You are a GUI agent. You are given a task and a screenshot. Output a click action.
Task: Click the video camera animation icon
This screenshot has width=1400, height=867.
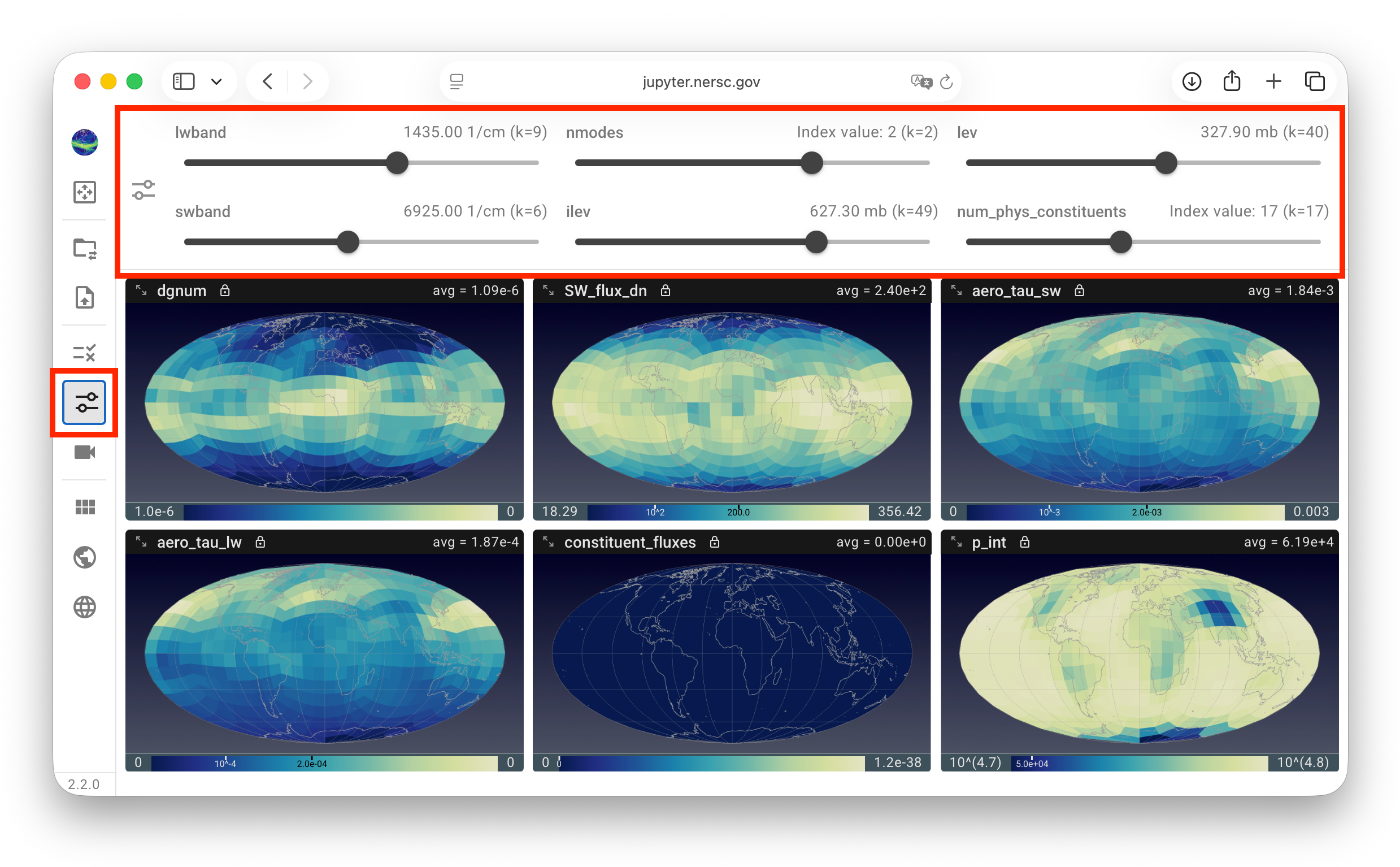click(84, 452)
